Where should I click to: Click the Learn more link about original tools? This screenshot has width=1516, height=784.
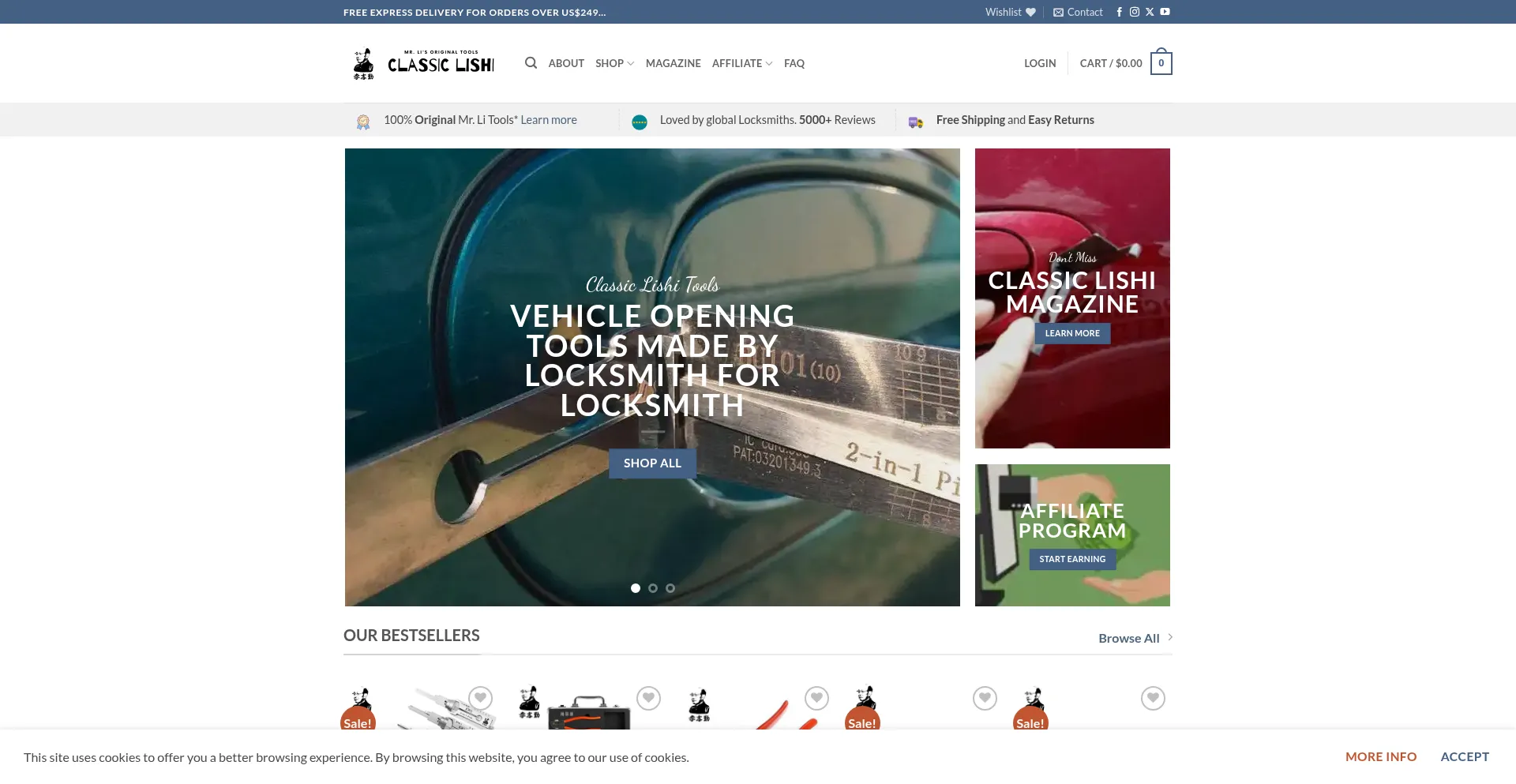pyautogui.click(x=549, y=120)
